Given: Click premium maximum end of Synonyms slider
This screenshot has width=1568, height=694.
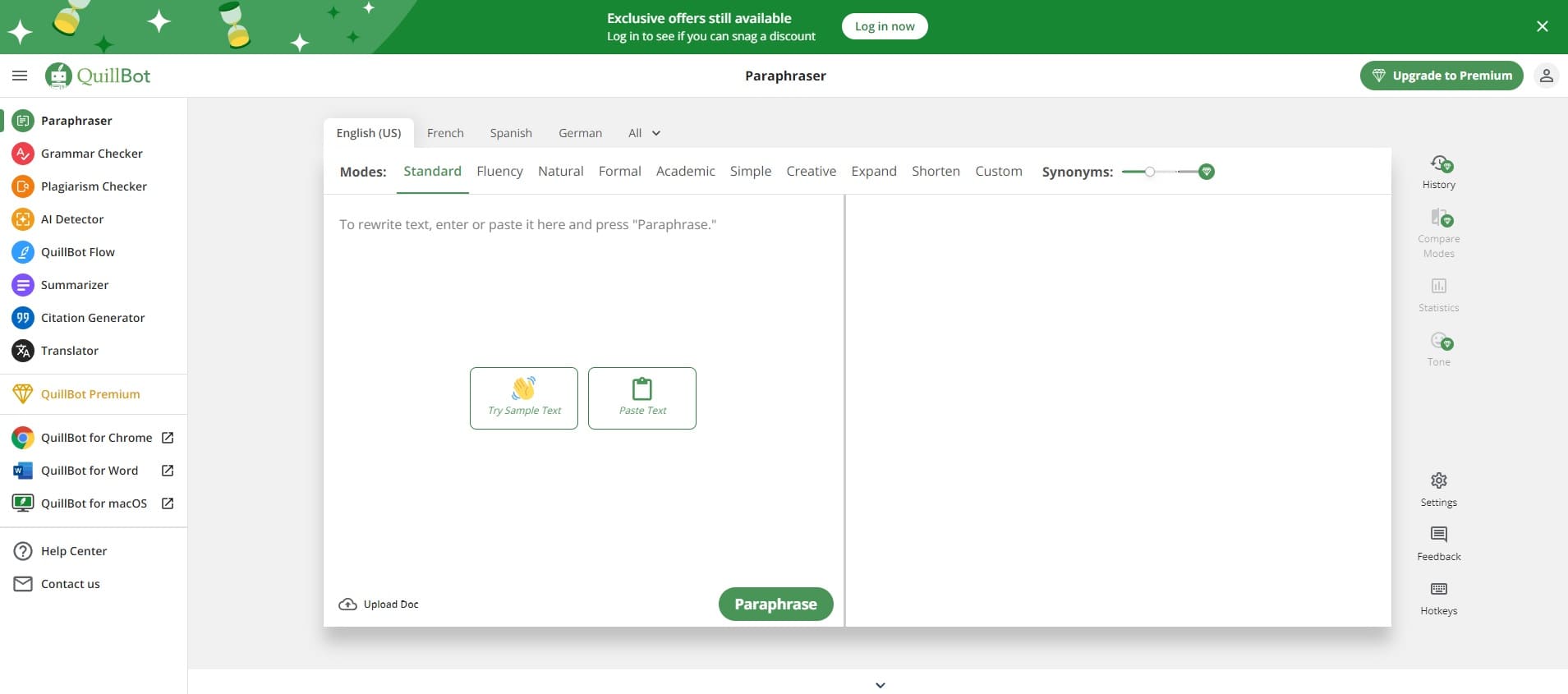Looking at the screenshot, I should [x=1206, y=172].
